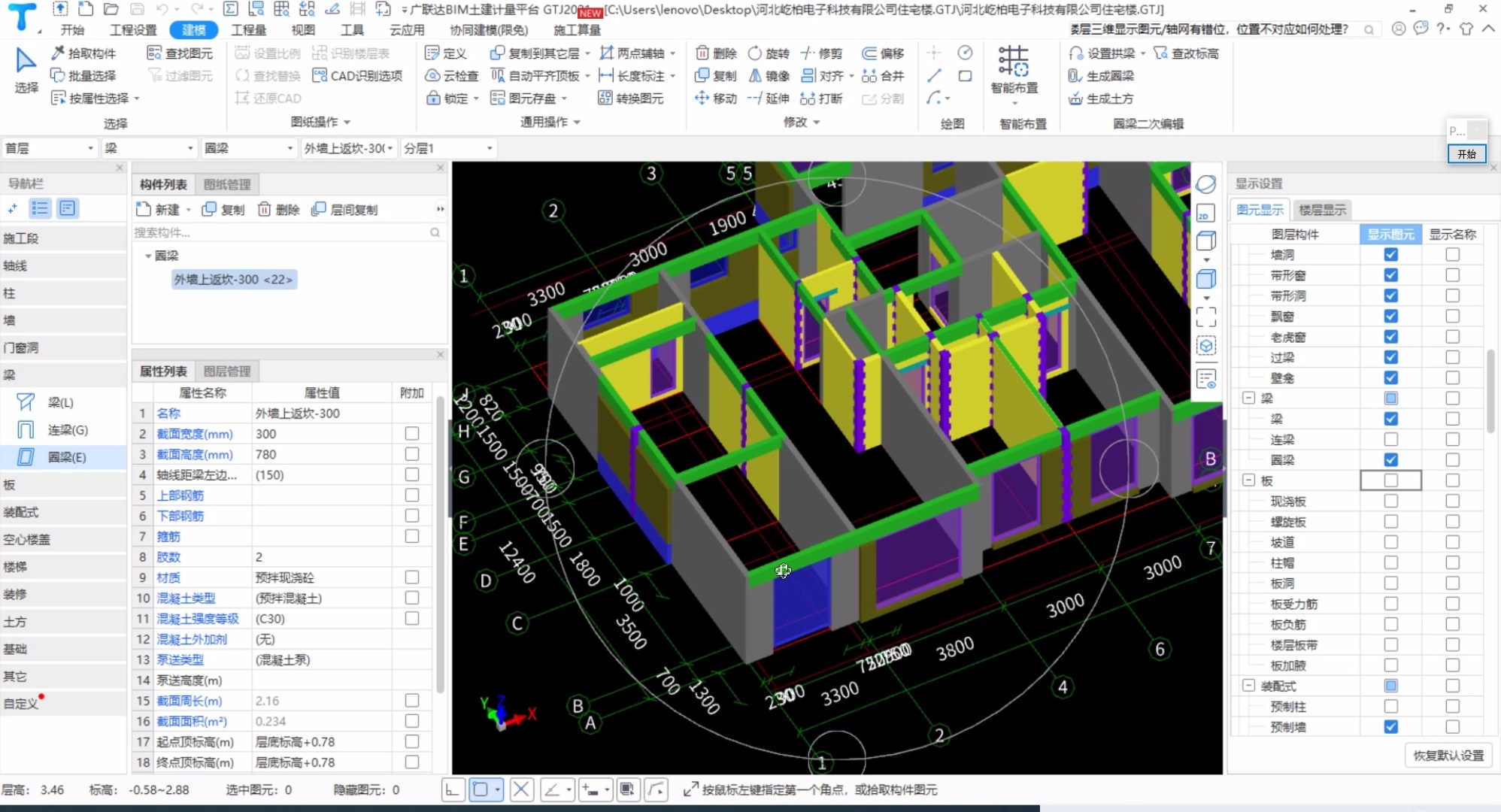Image resolution: width=1501 pixels, height=812 pixels.
Task: Click 删除 button in component list toolbar
Action: (278, 209)
